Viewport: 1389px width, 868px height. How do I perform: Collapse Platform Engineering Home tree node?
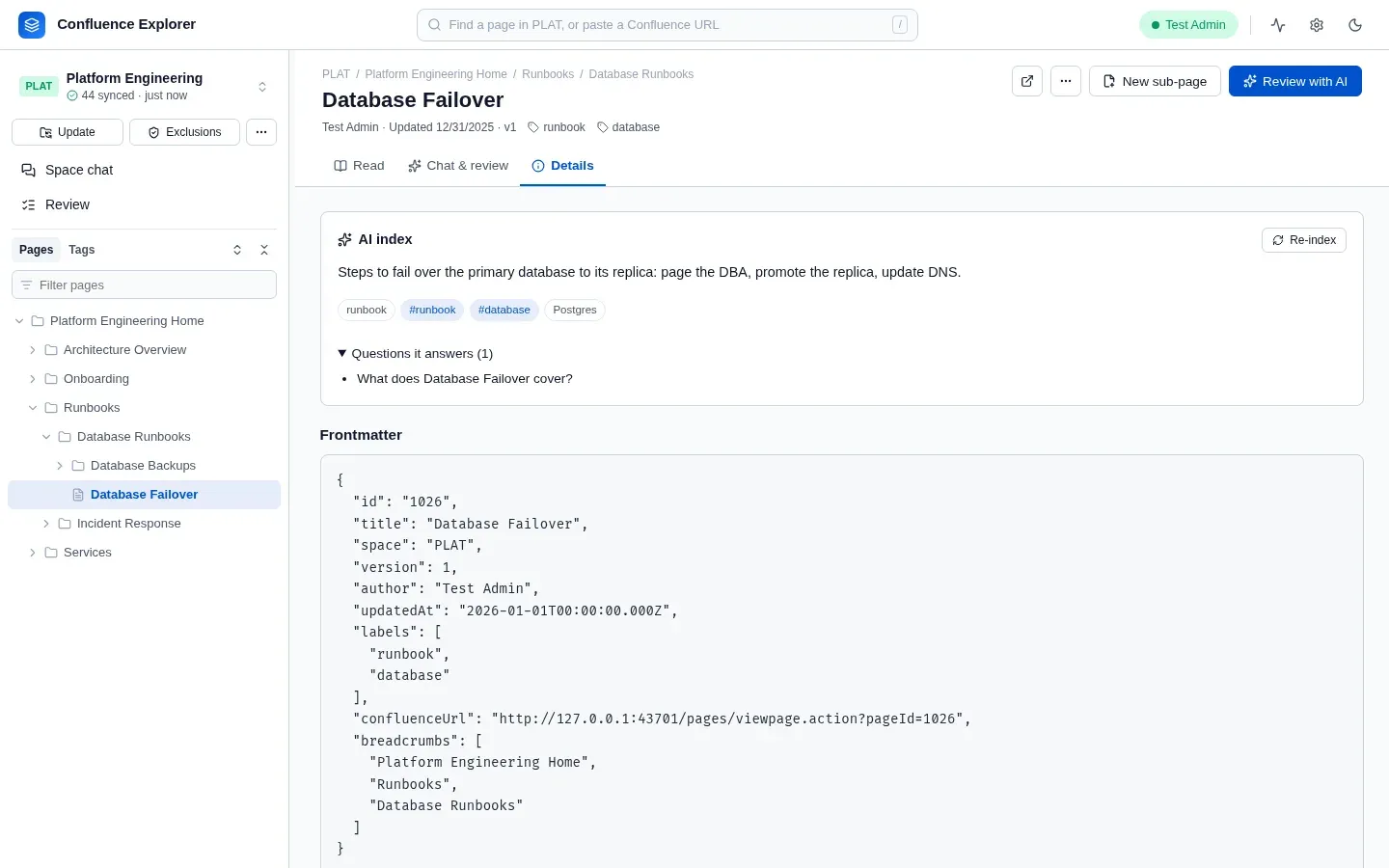19,321
